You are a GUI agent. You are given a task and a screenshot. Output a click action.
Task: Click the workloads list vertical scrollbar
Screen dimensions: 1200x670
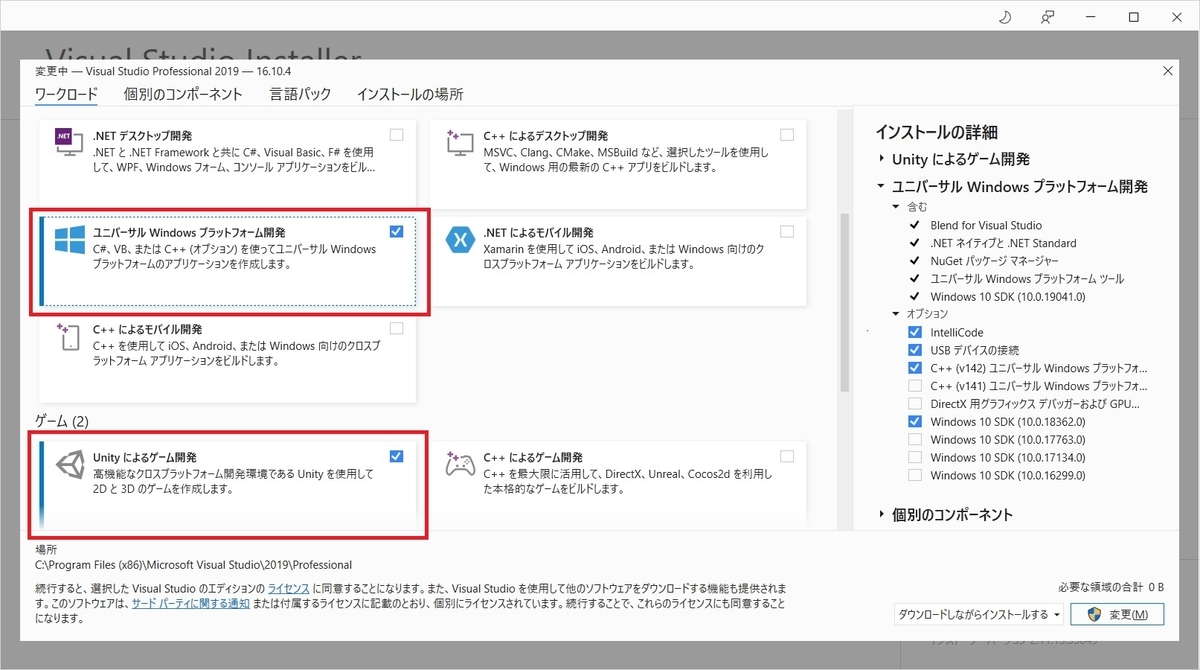845,300
